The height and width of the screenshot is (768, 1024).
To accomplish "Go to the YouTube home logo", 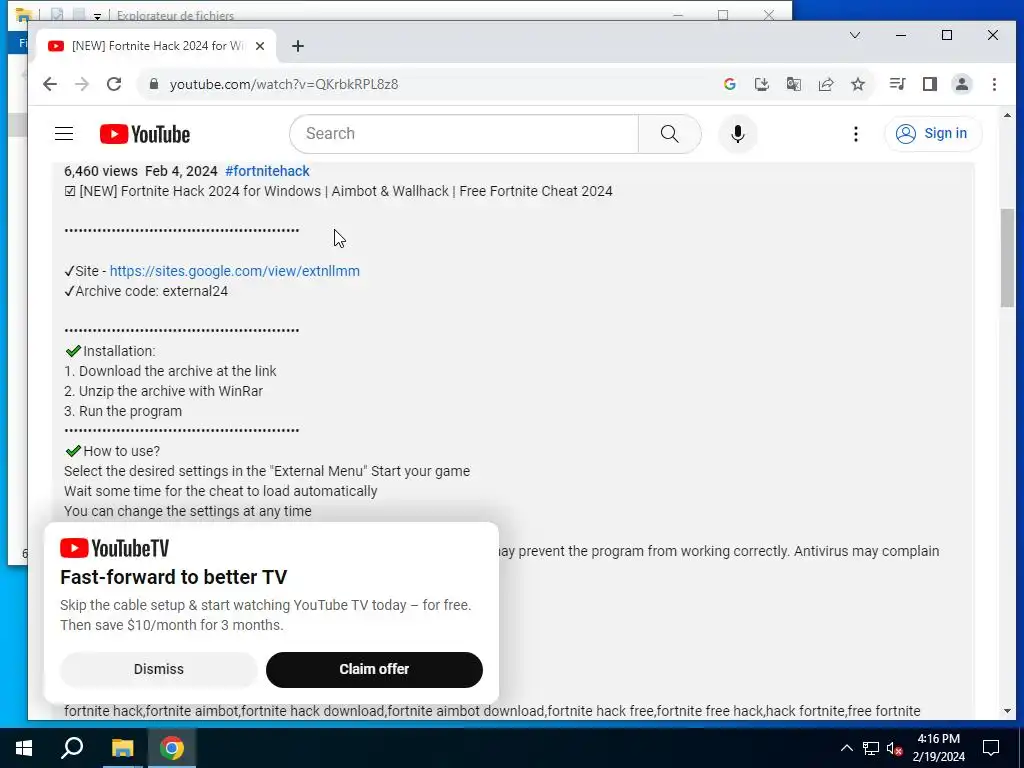I will click(145, 134).
